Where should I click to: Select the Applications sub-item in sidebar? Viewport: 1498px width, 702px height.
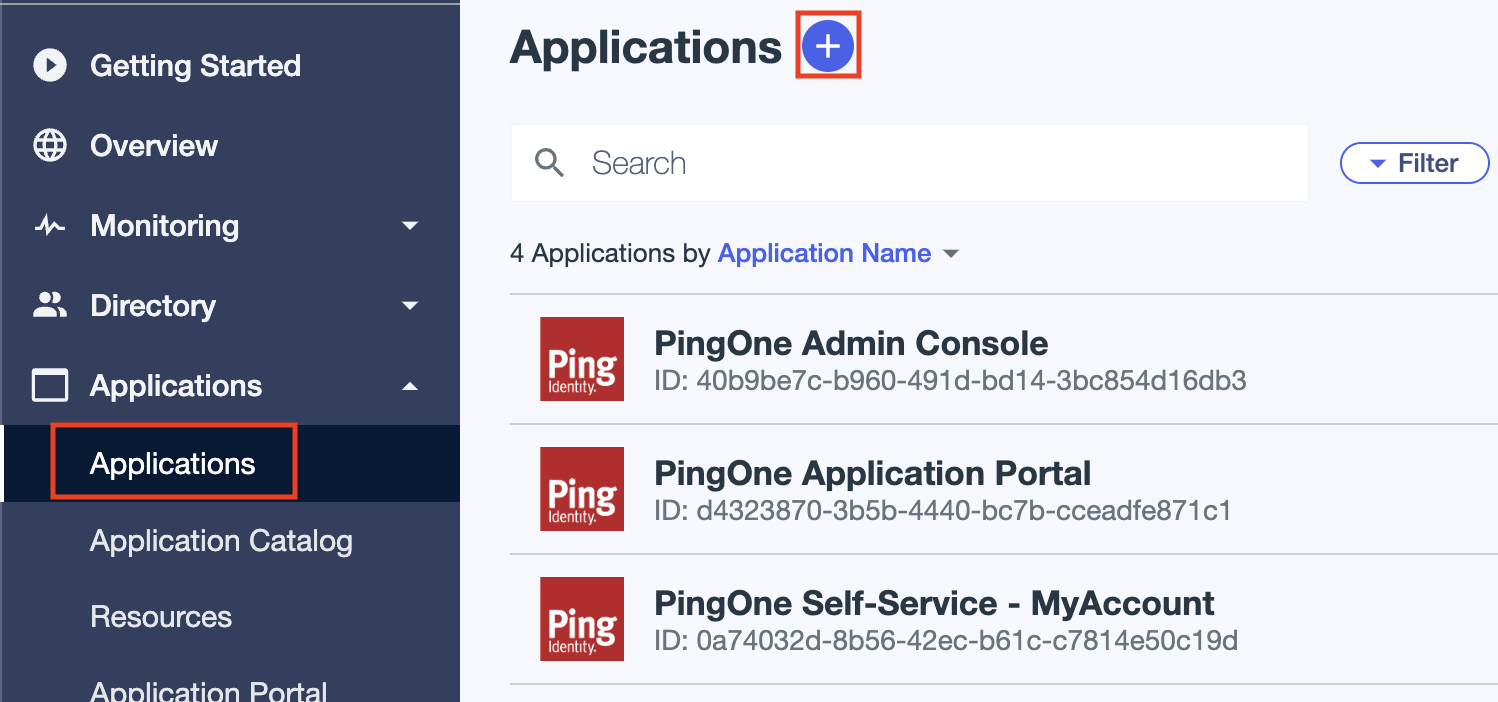point(173,464)
